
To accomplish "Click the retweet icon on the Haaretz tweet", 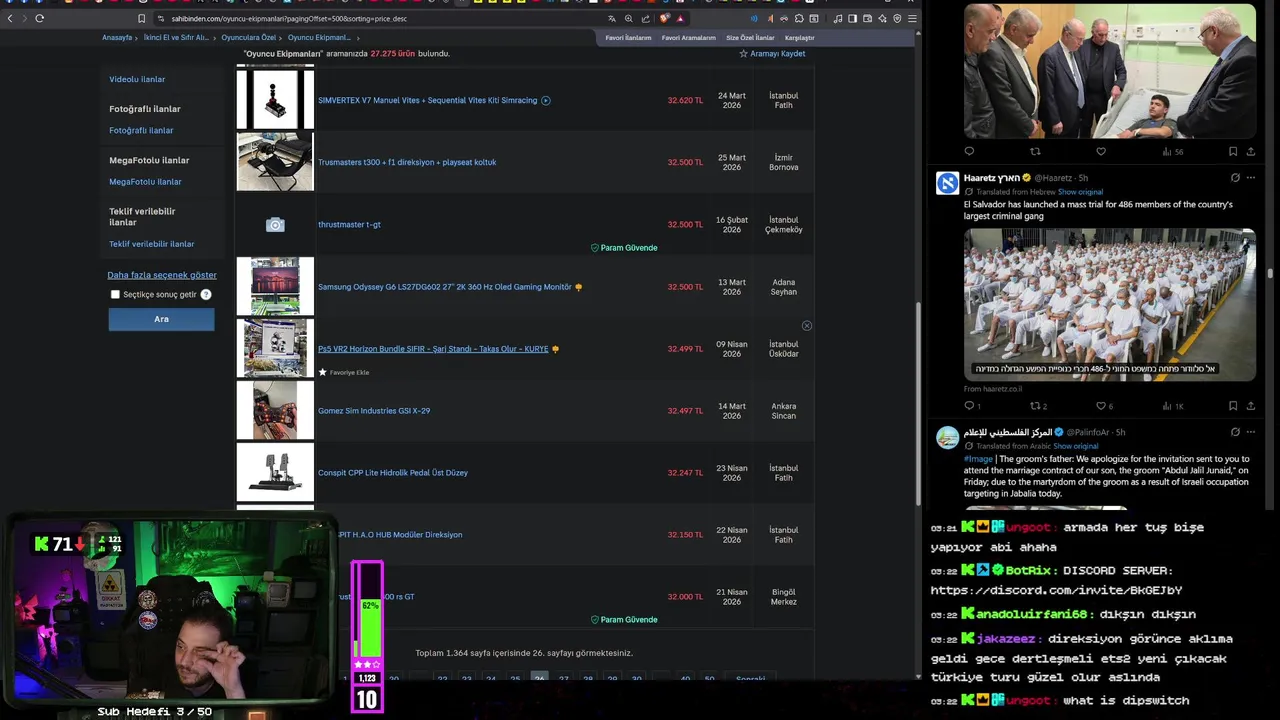I will [1035, 406].
